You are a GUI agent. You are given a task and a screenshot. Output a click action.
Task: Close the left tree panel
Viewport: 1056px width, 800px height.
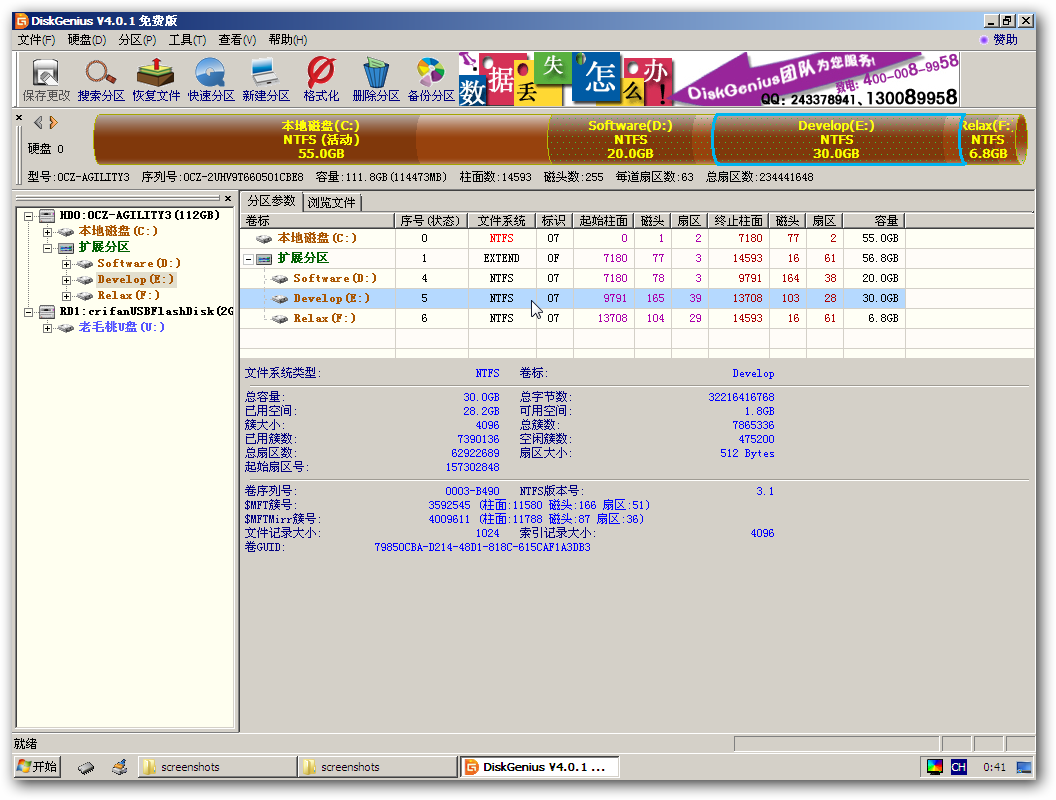(228, 199)
